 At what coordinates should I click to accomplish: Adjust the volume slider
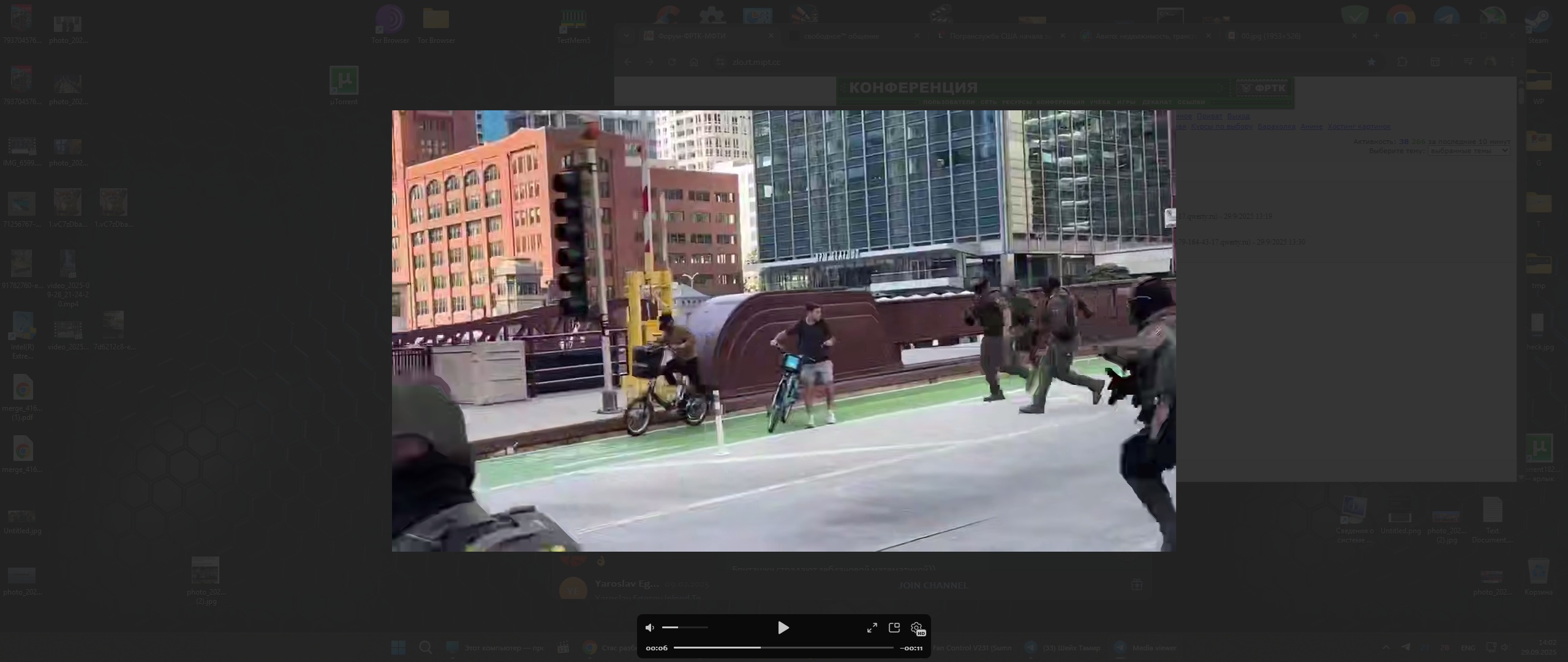coord(685,628)
